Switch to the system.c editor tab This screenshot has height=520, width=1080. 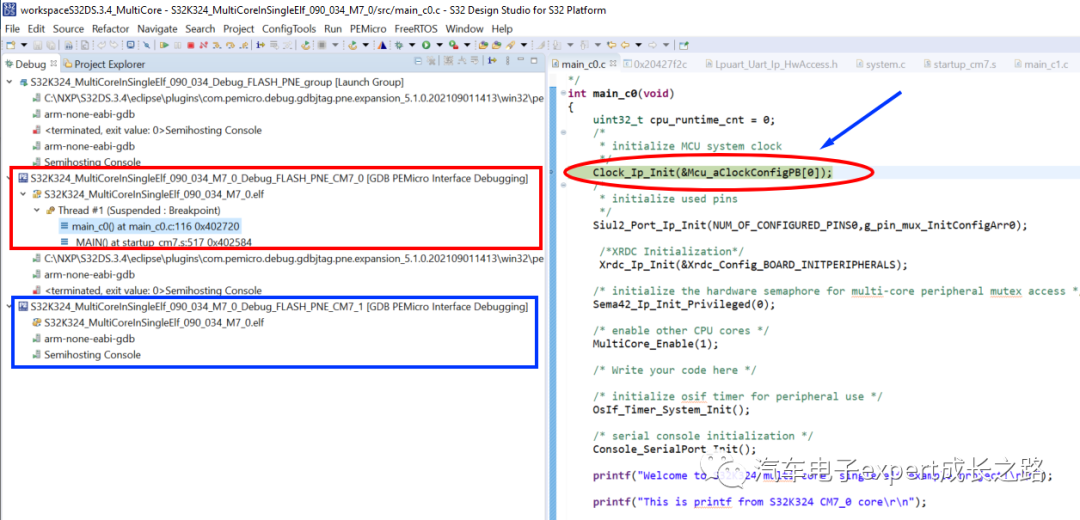click(880, 64)
